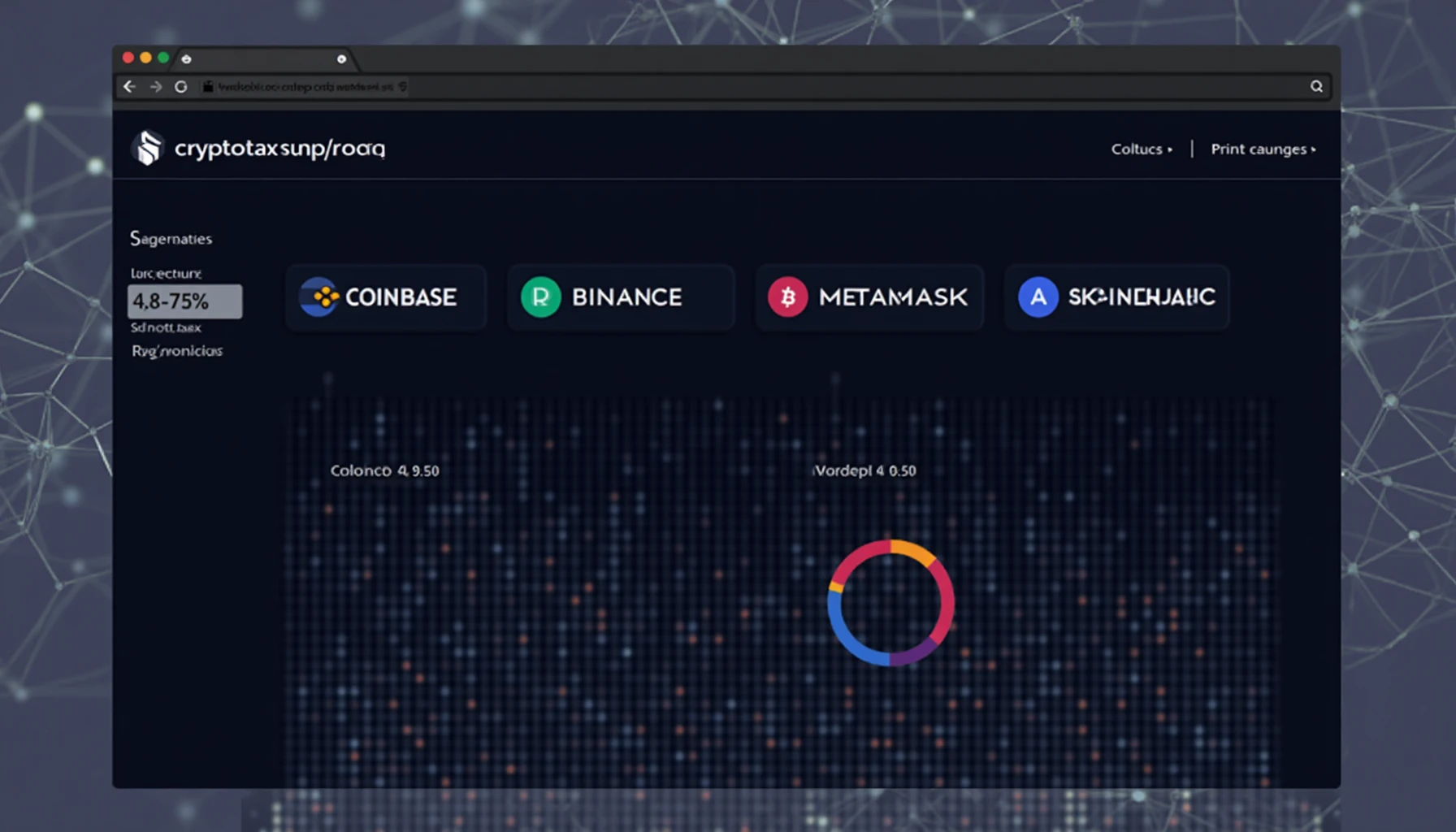Click the purple segment of donut chart
This screenshot has height=832, width=1456.
(x=915, y=654)
